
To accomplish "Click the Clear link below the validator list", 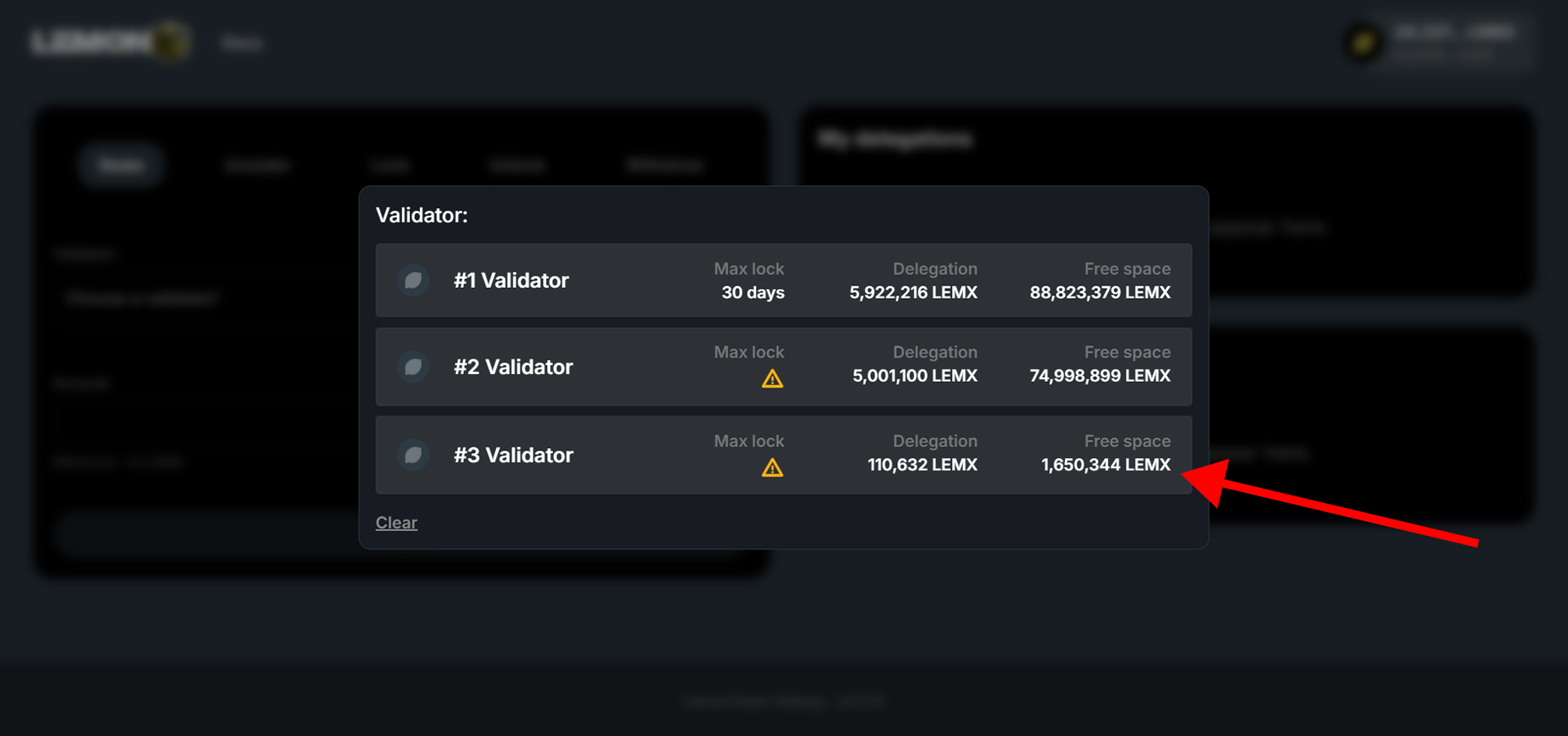I will (x=396, y=523).
